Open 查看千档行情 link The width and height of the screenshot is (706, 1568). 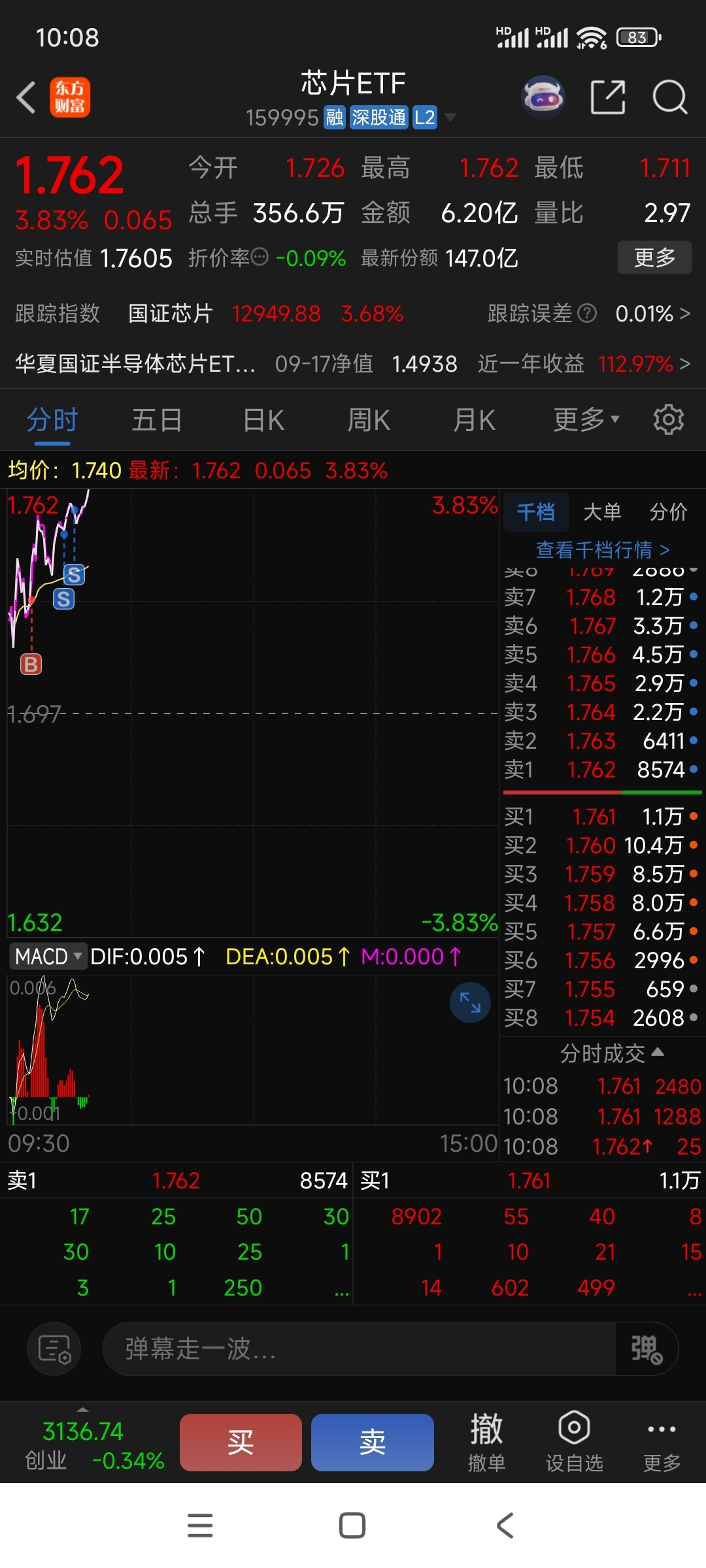click(x=603, y=549)
